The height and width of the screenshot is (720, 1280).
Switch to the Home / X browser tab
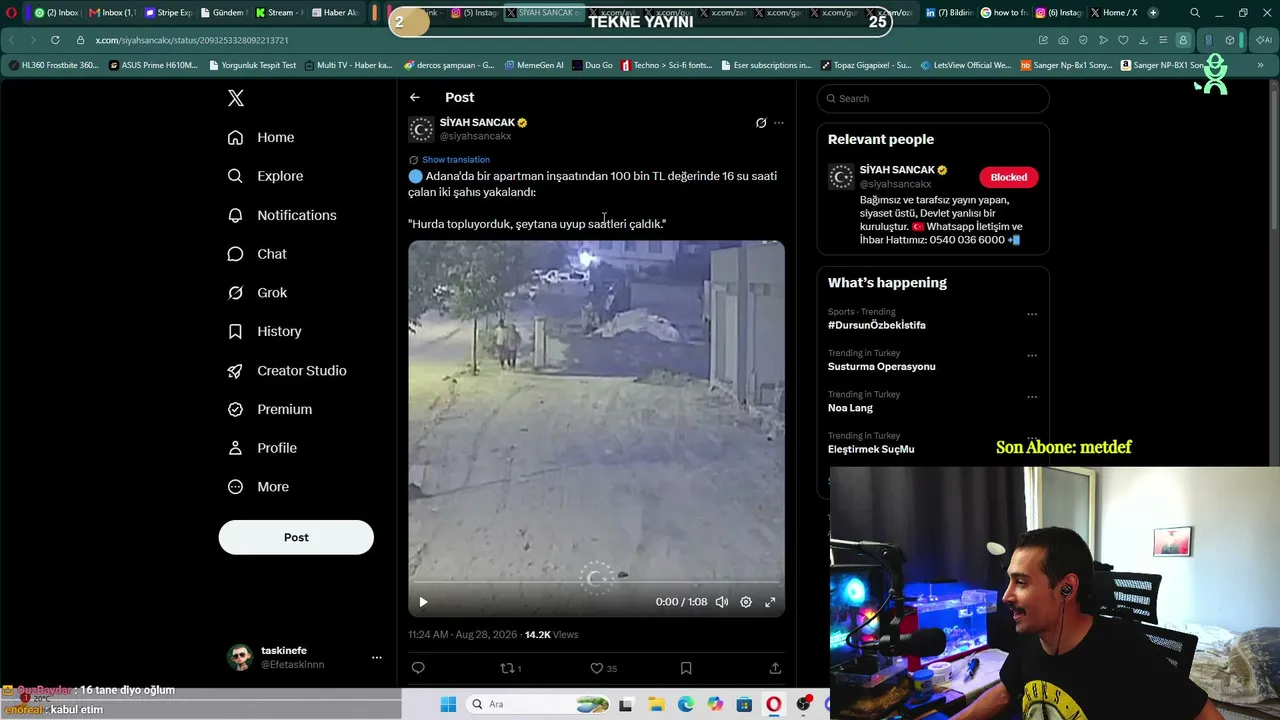coord(1114,13)
